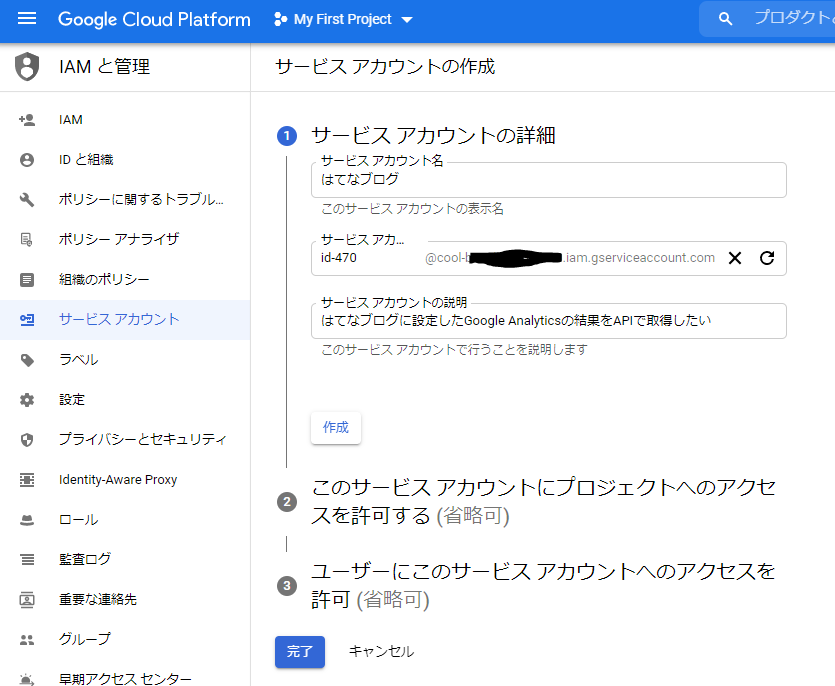
Task: Open the My First Project project selector
Action: click(x=343, y=18)
